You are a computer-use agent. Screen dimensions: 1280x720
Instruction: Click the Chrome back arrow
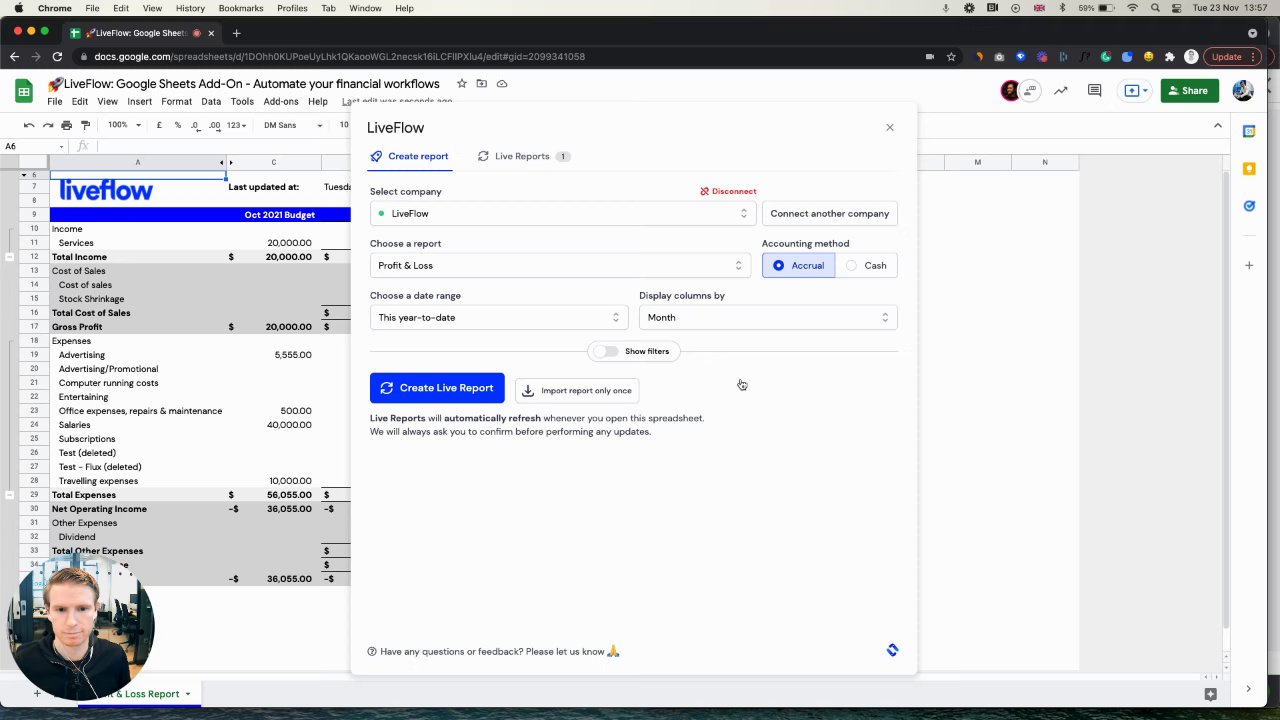point(14,57)
